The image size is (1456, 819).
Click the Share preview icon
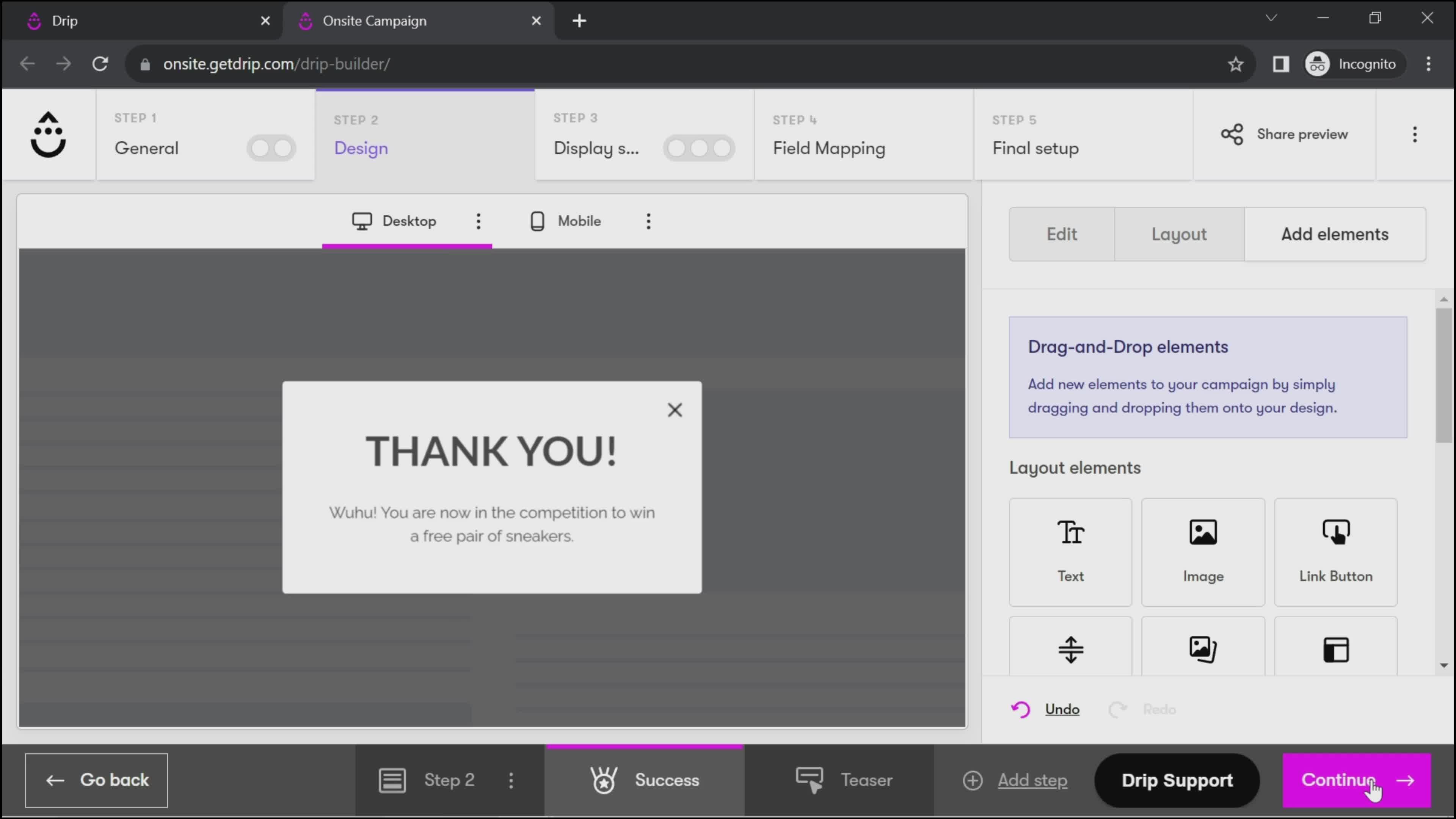click(1232, 134)
